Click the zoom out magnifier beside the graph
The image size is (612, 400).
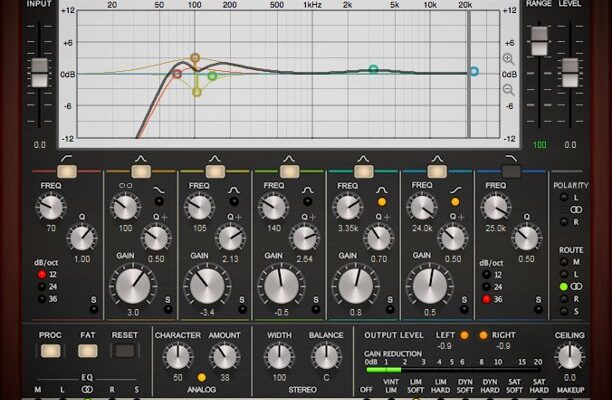(508, 89)
